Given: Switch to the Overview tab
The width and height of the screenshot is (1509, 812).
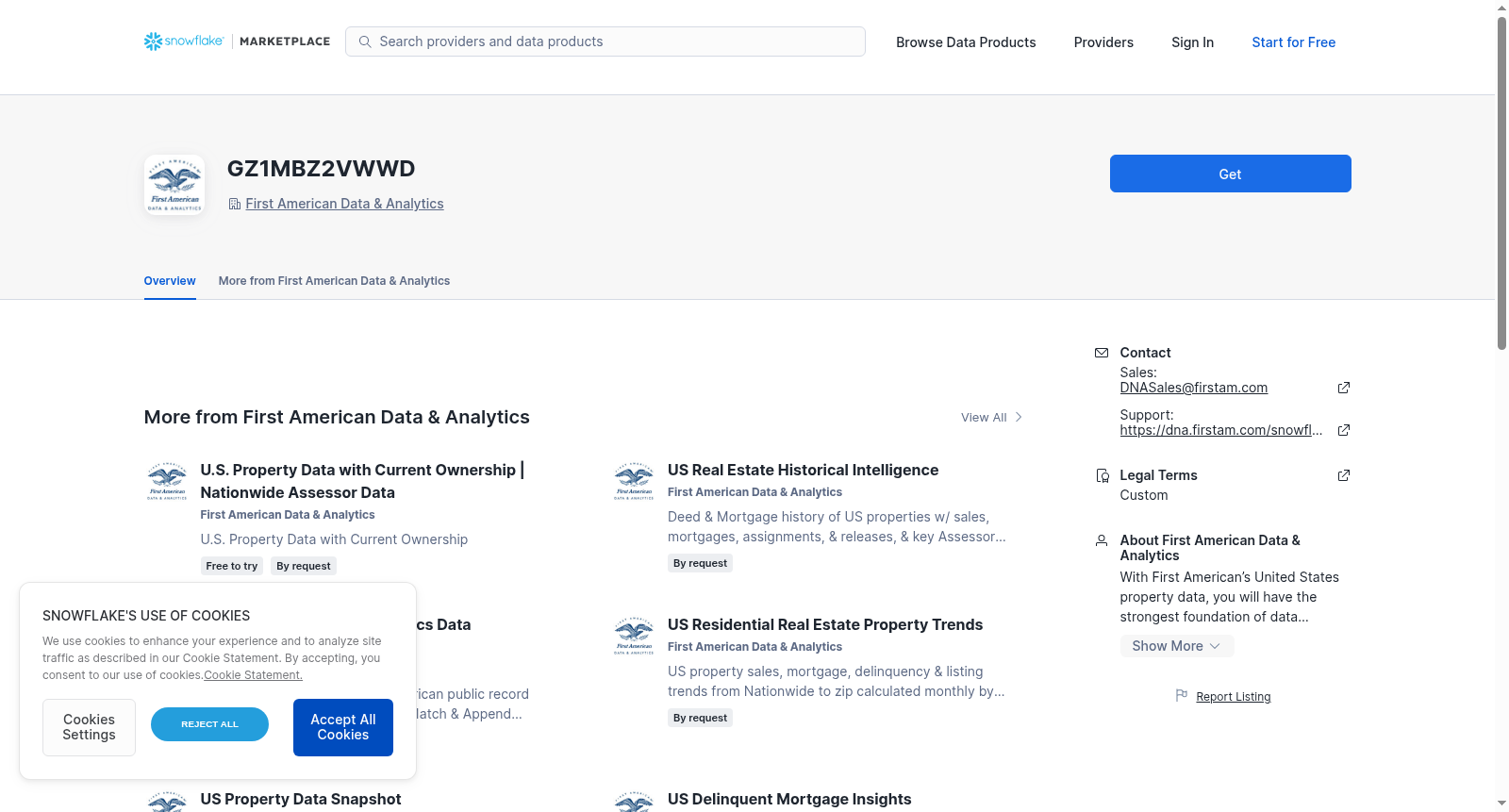Looking at the screenshot, I should (x=170, y=281).
